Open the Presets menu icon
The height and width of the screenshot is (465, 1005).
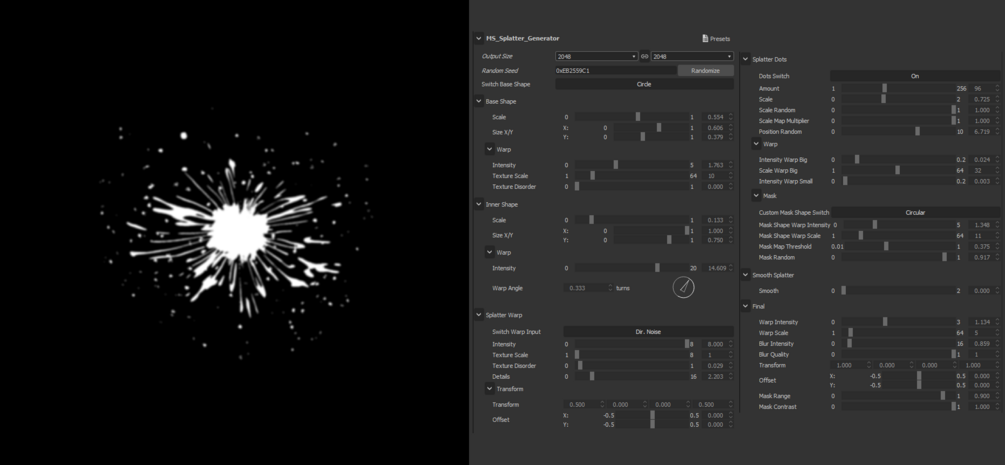point(705,38)
